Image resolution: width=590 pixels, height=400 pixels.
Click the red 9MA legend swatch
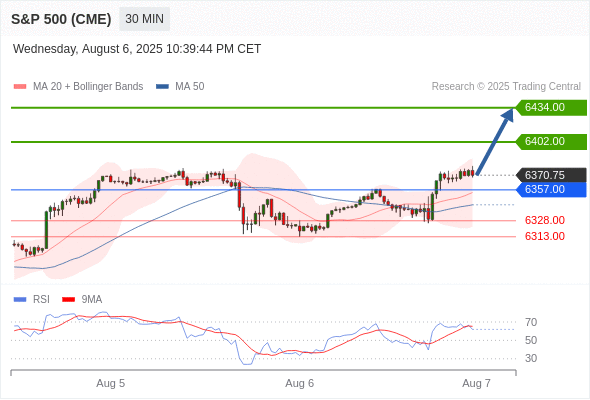[x=68, y=300]
